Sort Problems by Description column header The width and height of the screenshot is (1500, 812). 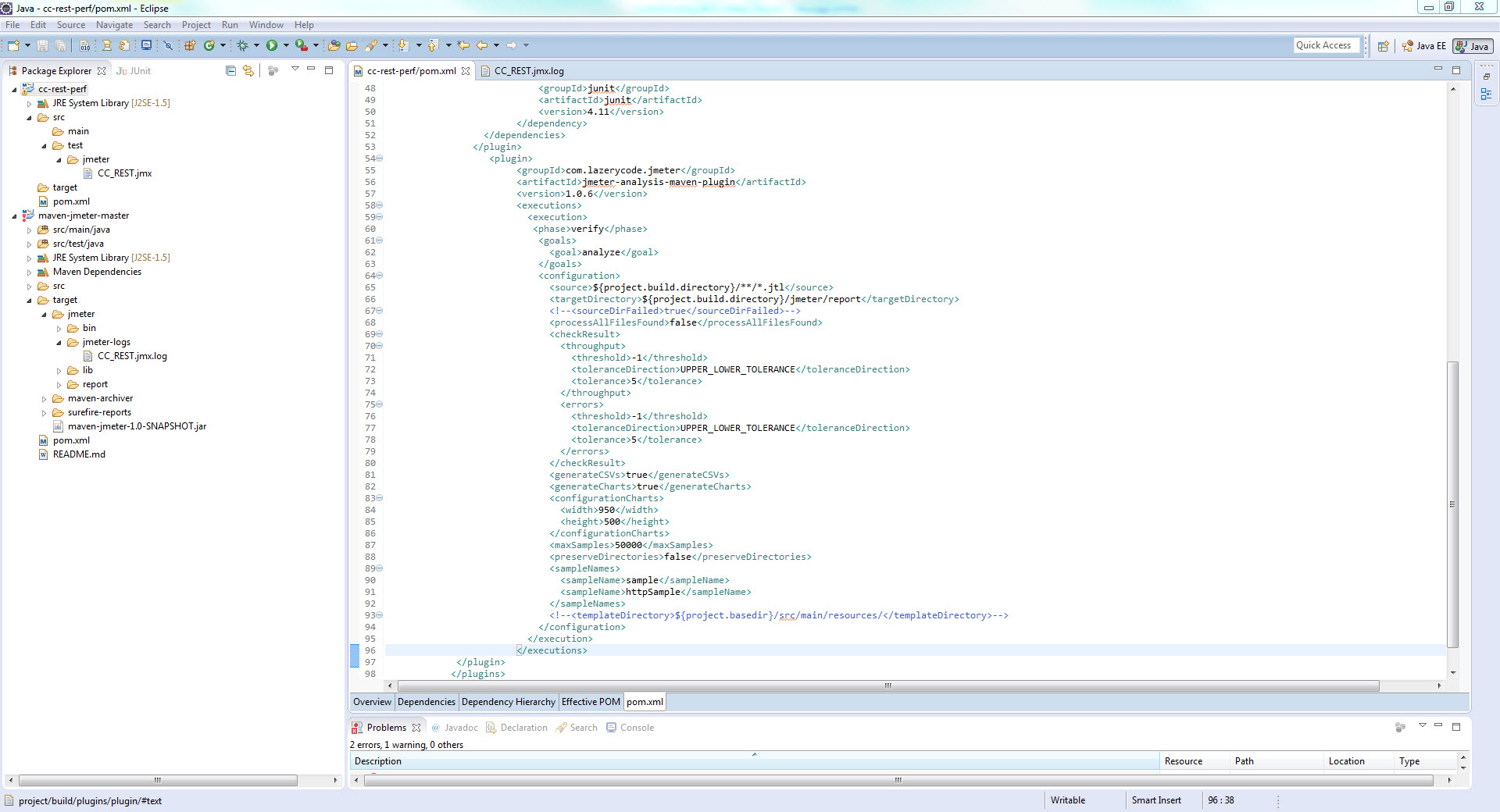pos(754,761)
